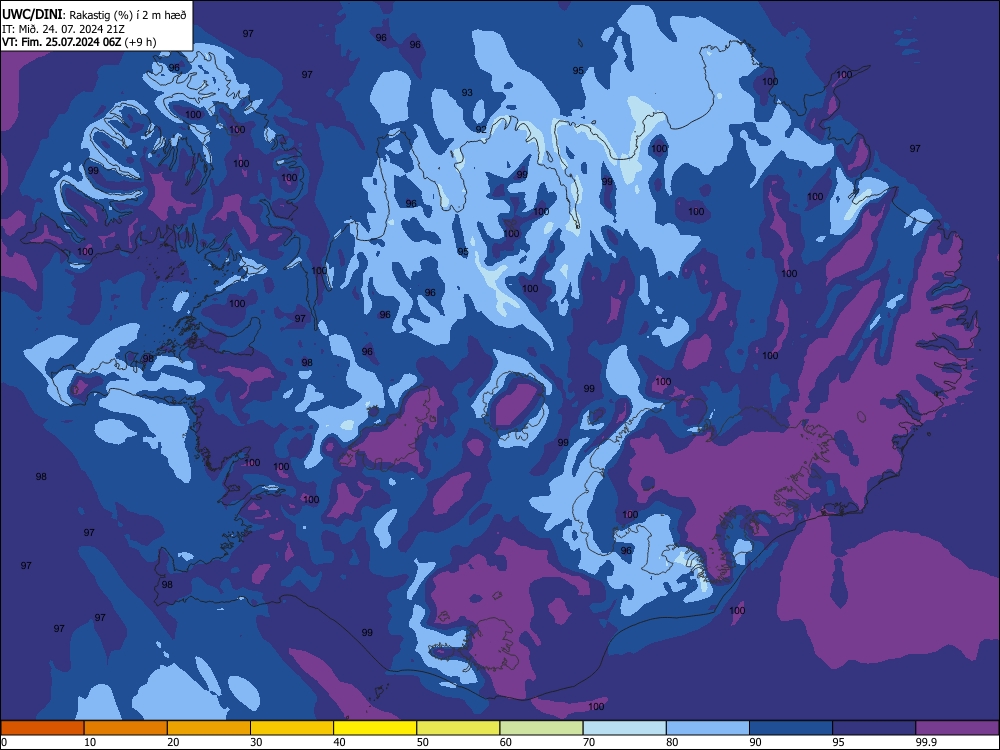
Task: Click the 'VT: Fim. 25.07.2024 06Z (+9 h)' line
Action: tap(79, 42)
